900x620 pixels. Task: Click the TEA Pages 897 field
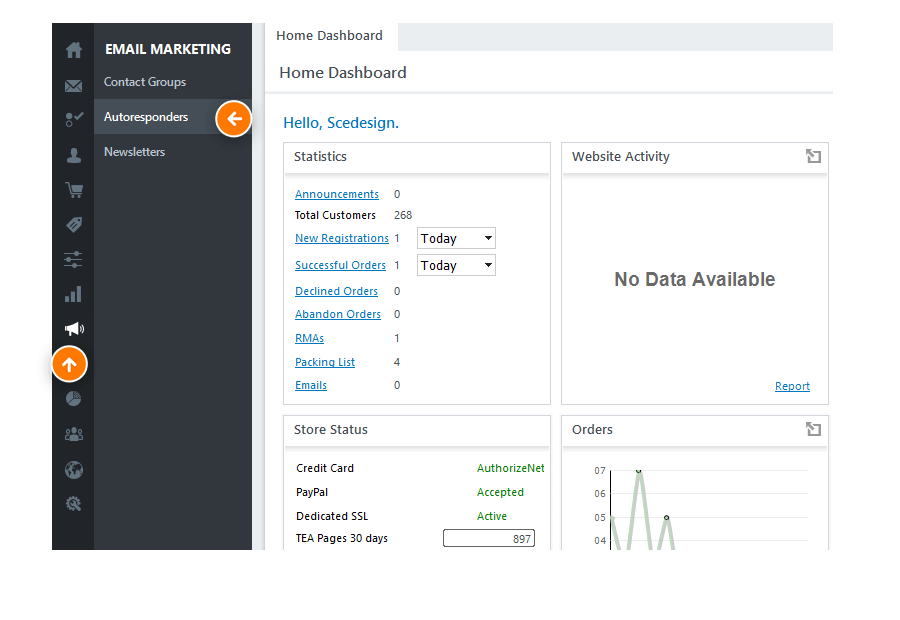pos(489,538)
